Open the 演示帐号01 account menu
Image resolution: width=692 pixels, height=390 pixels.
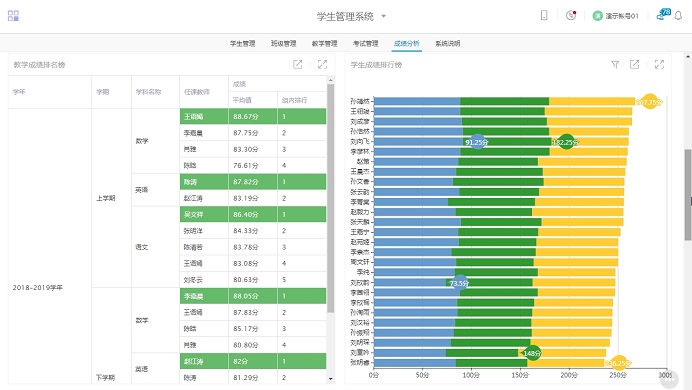616,16
